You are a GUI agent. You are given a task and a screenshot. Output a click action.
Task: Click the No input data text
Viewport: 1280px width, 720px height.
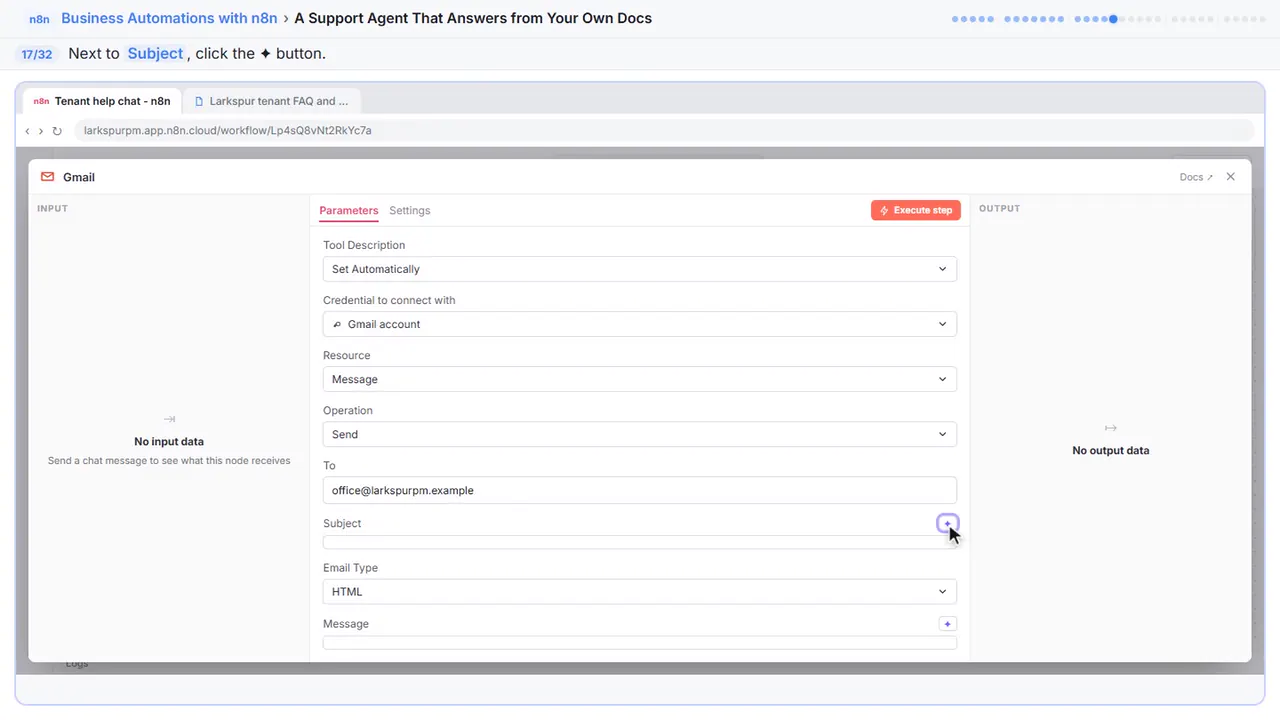coord(169,441)
